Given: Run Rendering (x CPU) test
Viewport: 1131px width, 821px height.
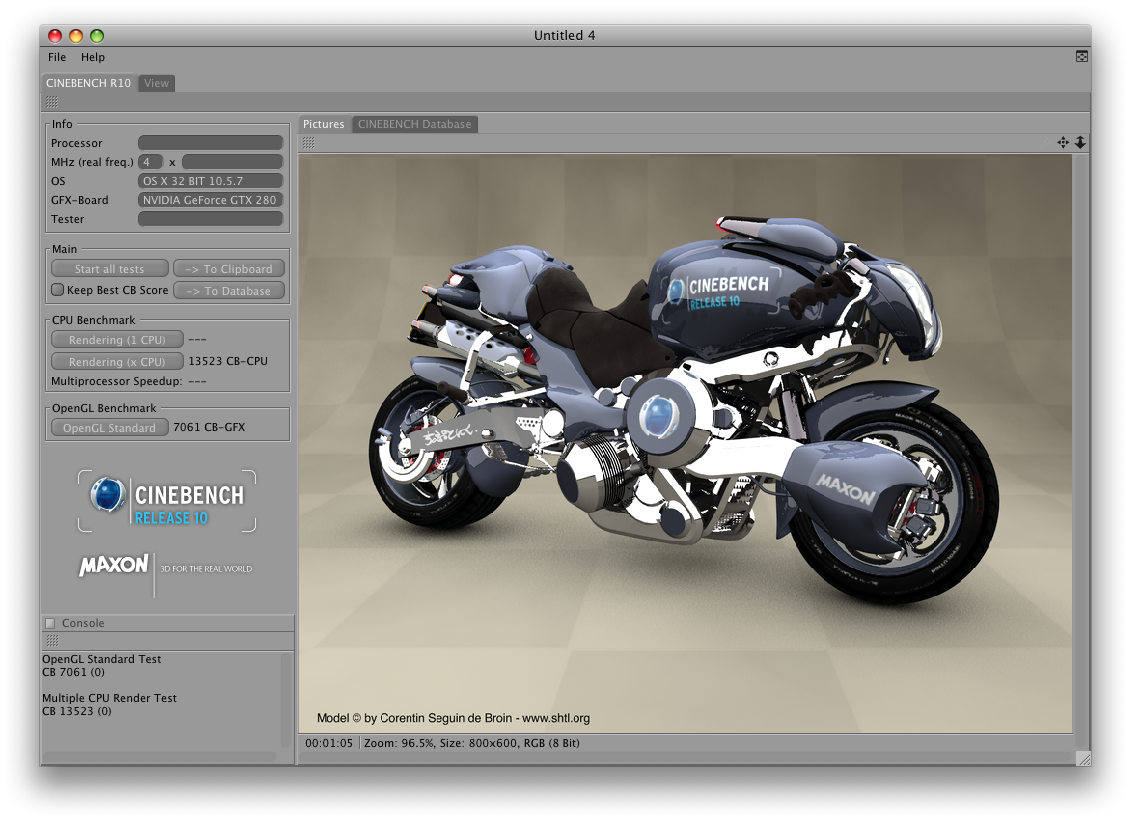Looking at the screenshot, I should tap(118, 361).
